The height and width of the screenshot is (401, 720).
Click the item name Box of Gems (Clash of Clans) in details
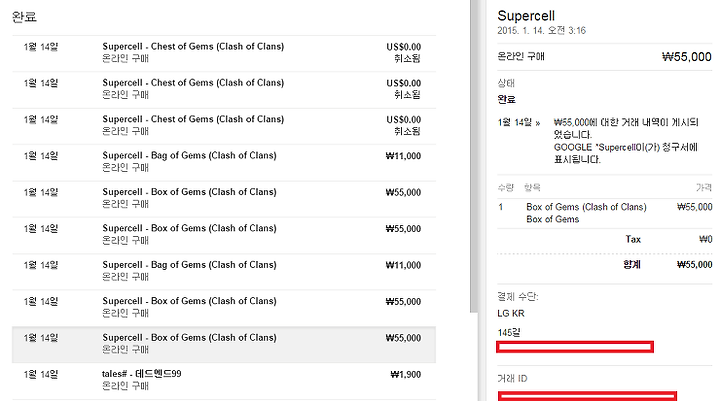click(586, 207)
